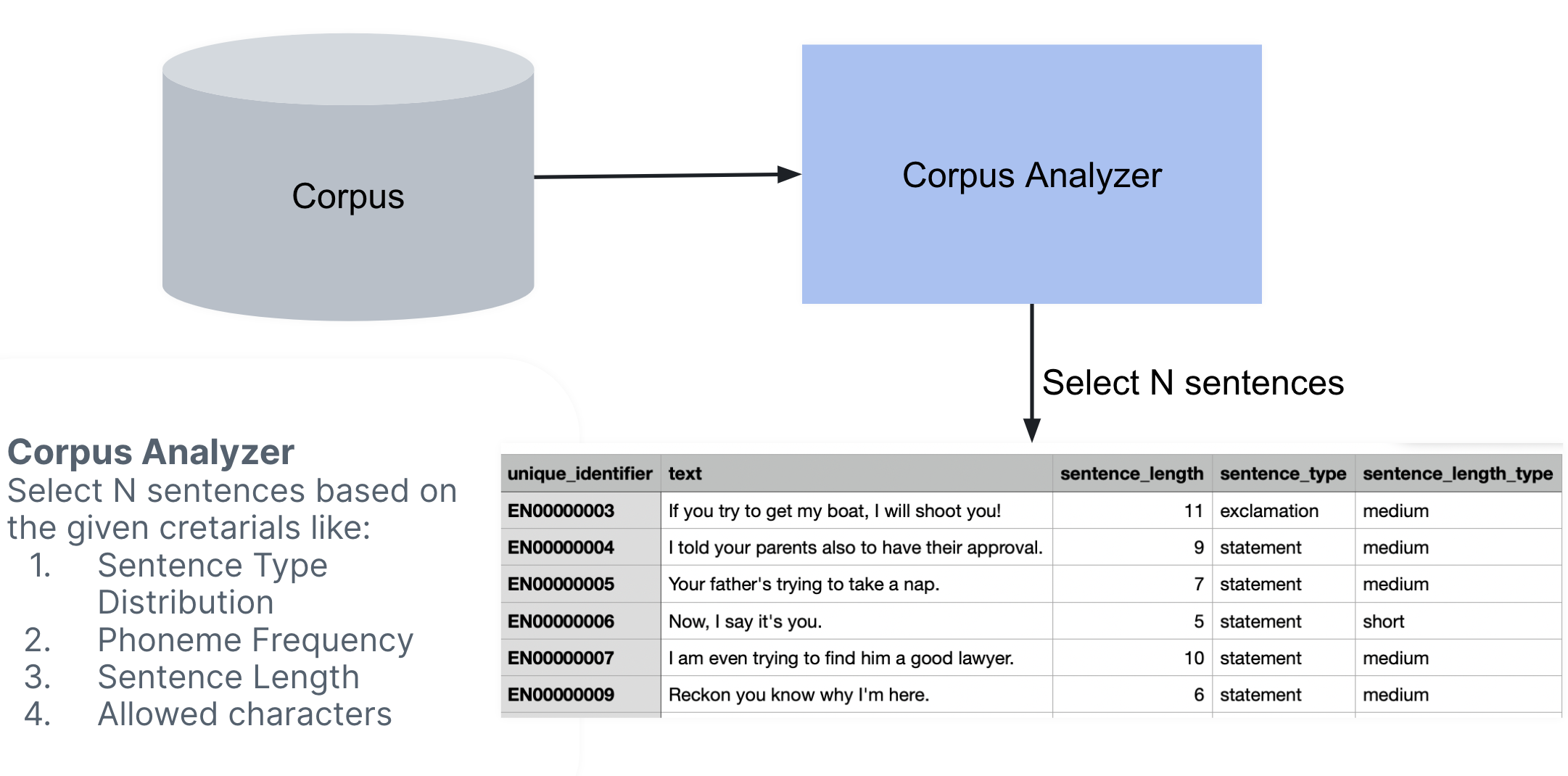Click the gray Corpus cylinder shape

pyautogui.click(x=348, y=177)
